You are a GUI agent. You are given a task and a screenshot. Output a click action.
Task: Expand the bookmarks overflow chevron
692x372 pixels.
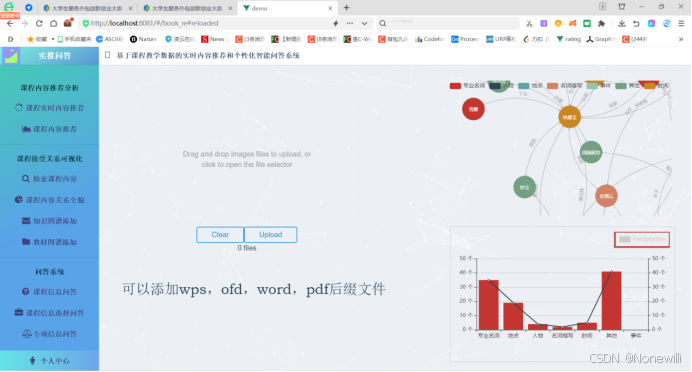681,39
